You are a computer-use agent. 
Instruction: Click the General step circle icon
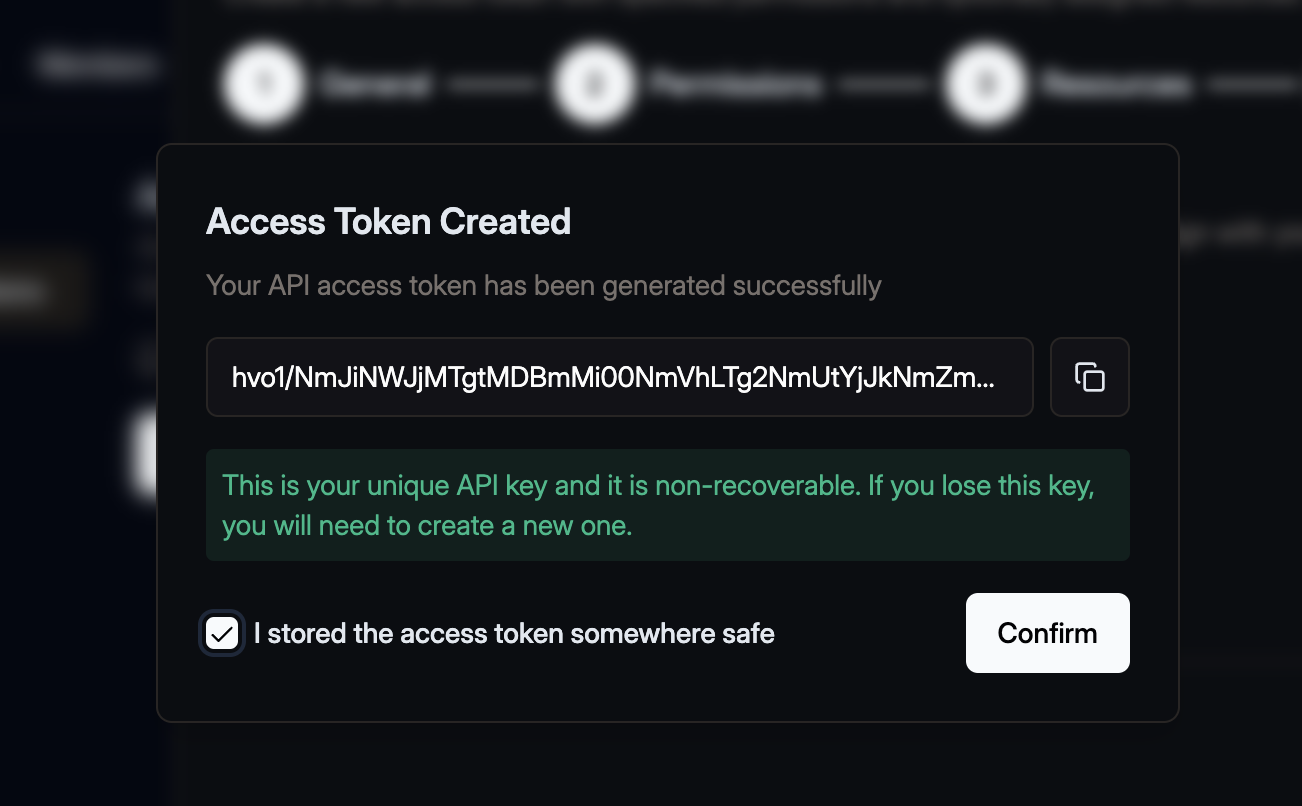263,84
